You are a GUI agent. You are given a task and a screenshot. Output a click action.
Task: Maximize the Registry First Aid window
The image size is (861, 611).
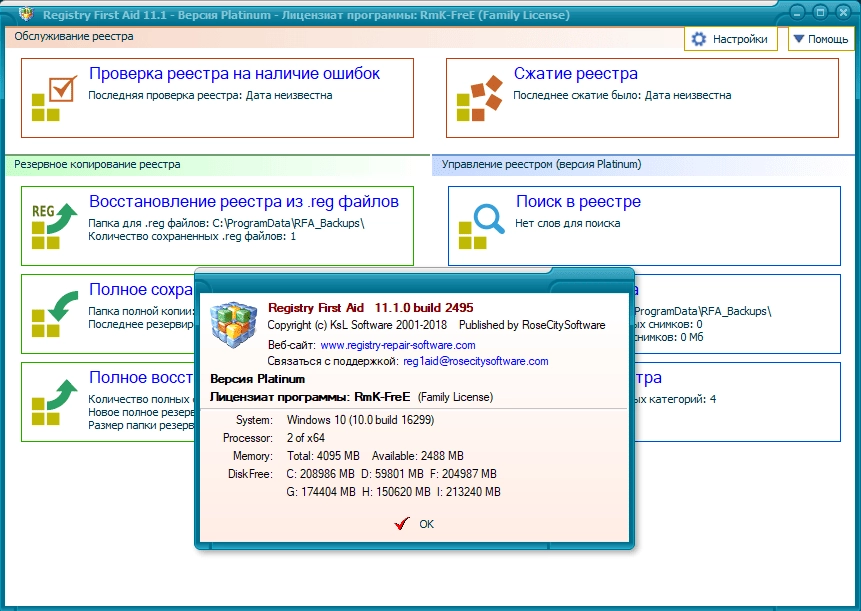coord(820,12)
